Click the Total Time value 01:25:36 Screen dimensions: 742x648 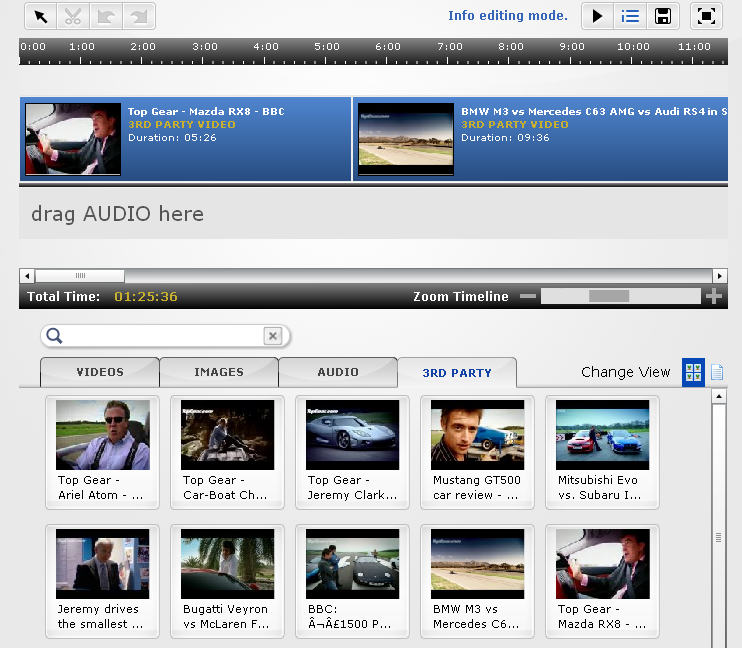146,297
